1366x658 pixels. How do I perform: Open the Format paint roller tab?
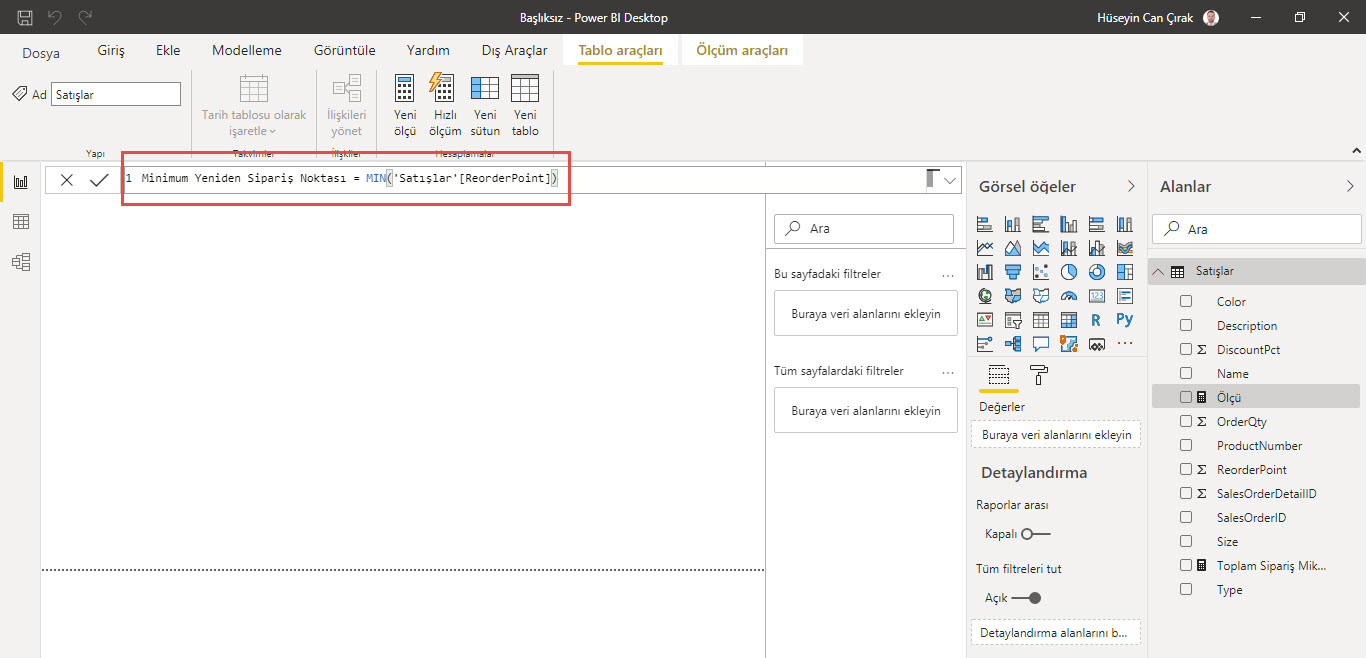[1039, 375]
